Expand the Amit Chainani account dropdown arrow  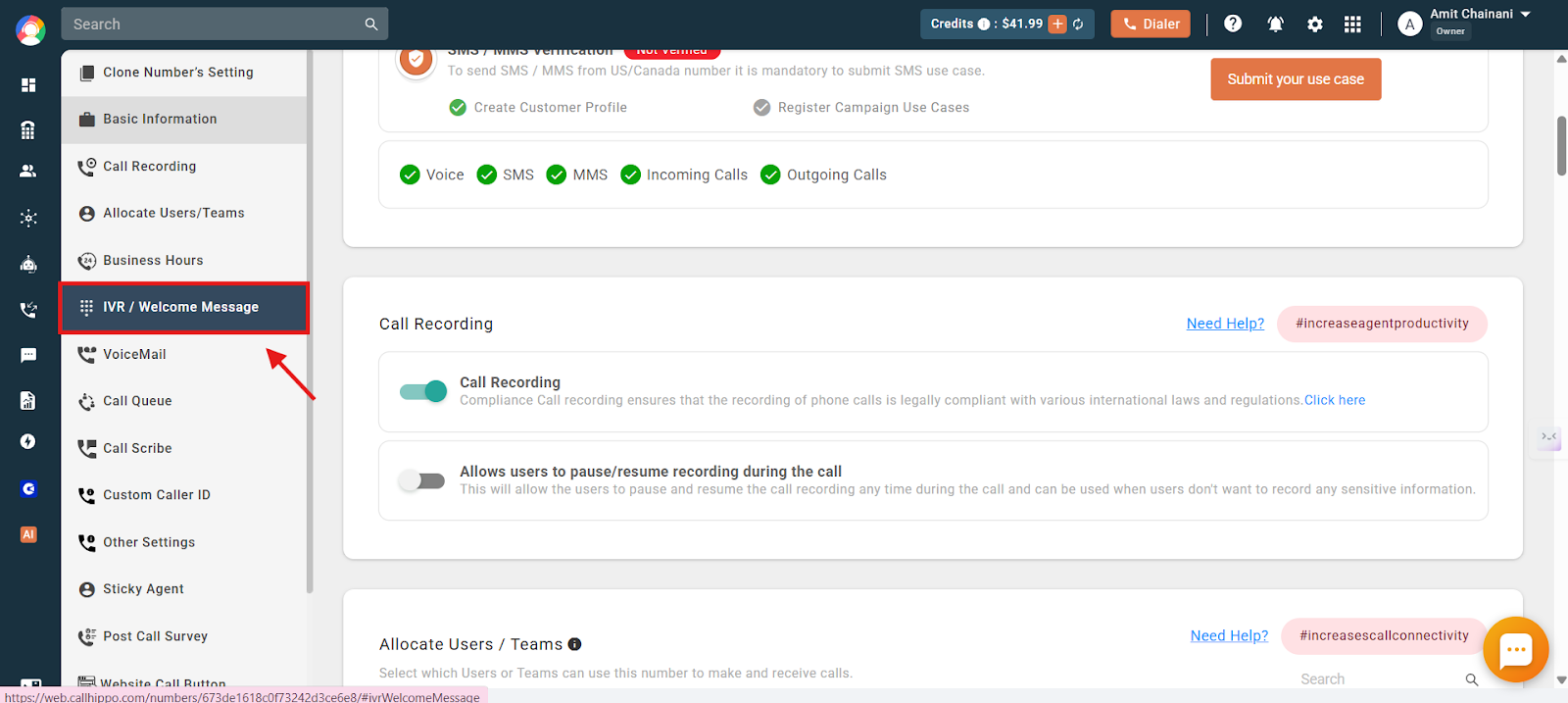click(1525, 15)
